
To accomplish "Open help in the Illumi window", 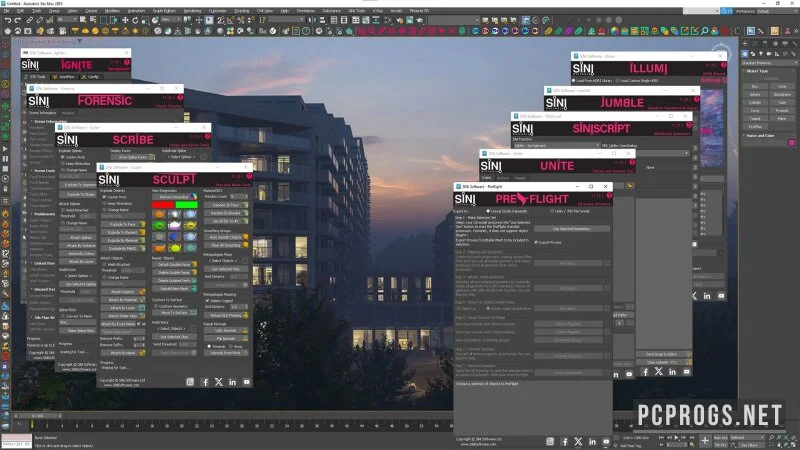I will [x=723, y=65].
